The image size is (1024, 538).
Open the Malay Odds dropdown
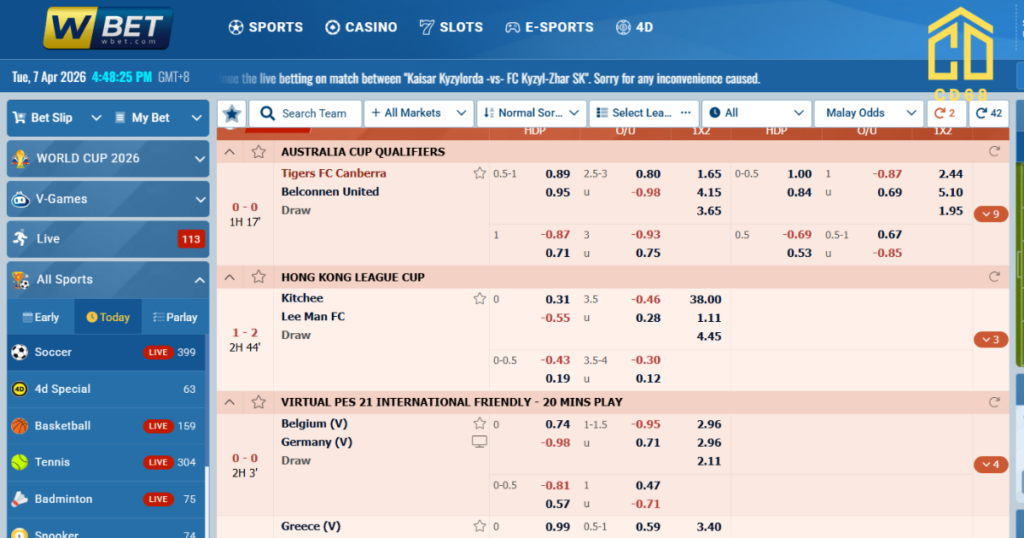point(866,114)
